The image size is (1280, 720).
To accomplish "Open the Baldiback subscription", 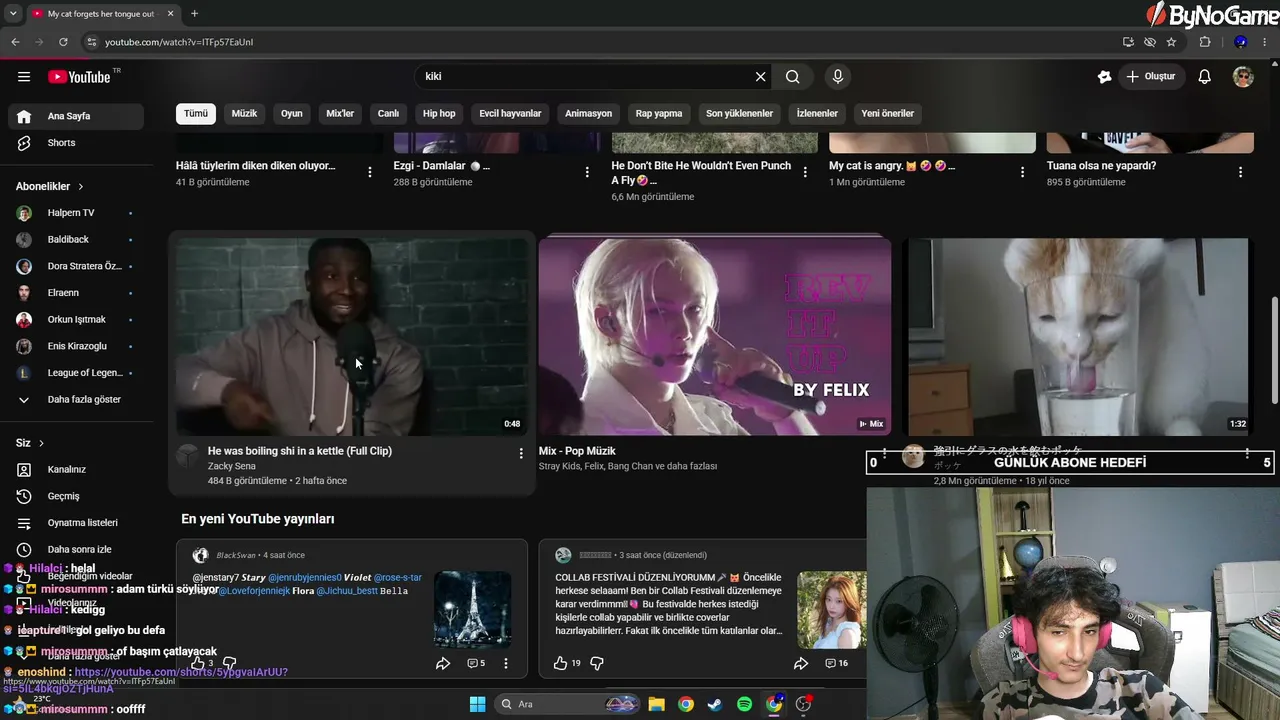I will (76, 240).
